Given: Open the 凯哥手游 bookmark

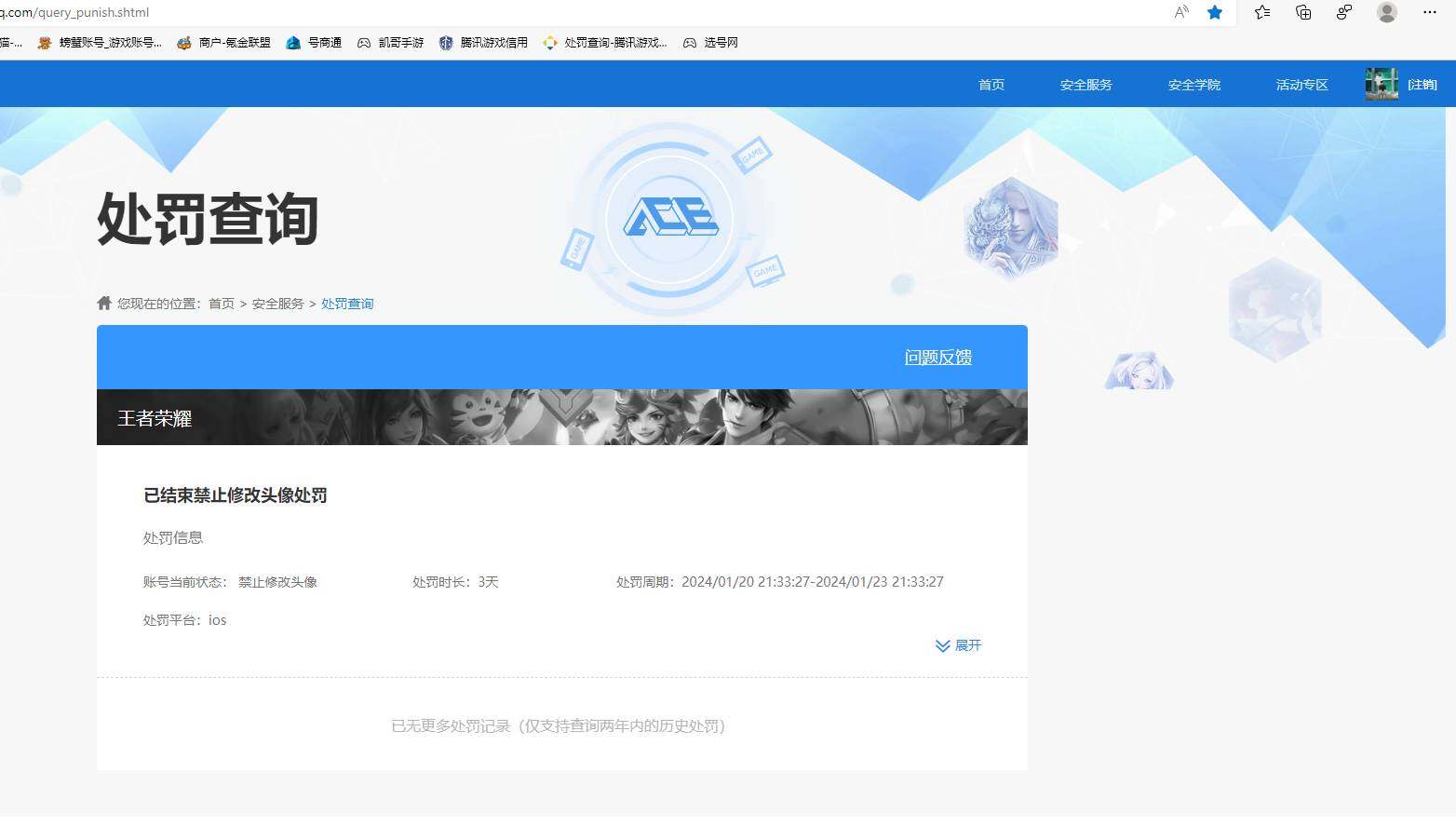Looking at the screenshot, I should click(390, 42).
